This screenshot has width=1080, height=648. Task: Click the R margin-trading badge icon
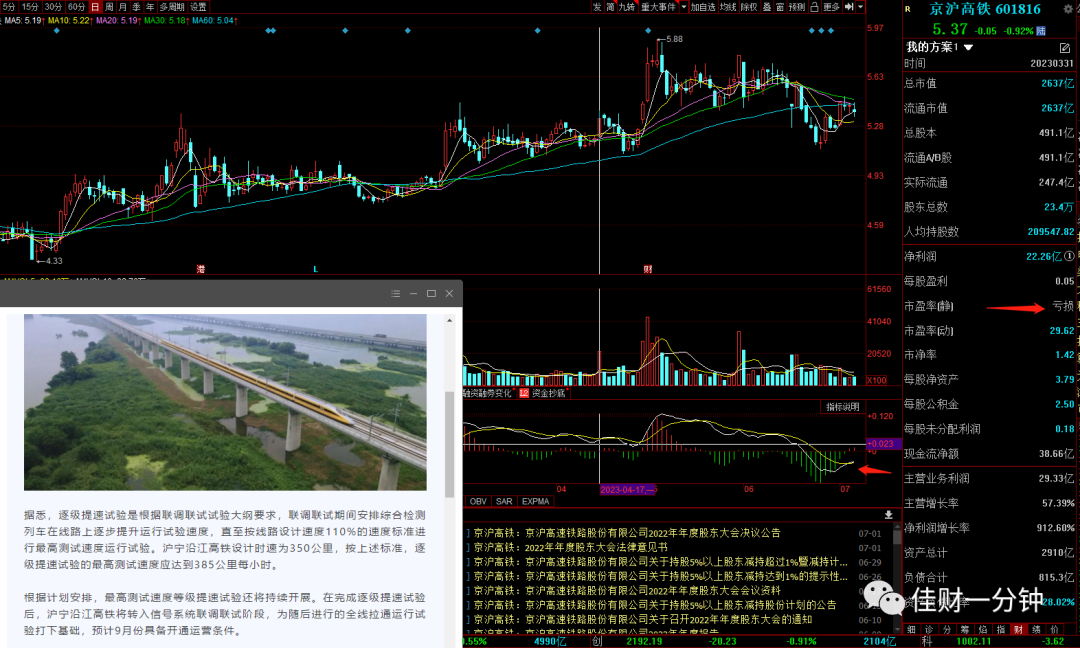pyautogui.click(x=908, y=9)
